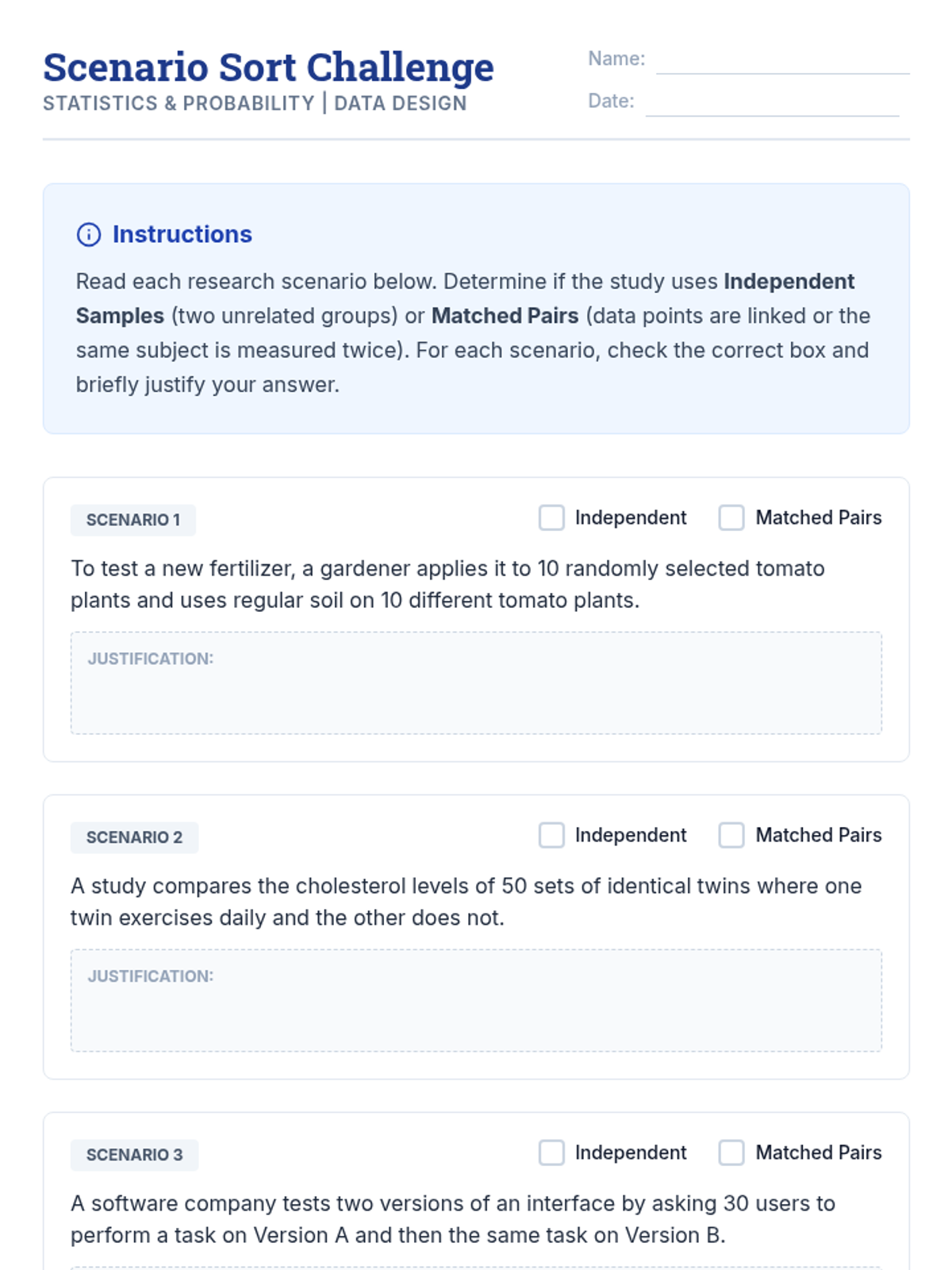Click the identical twins scenario text

(x=466, y=902)
